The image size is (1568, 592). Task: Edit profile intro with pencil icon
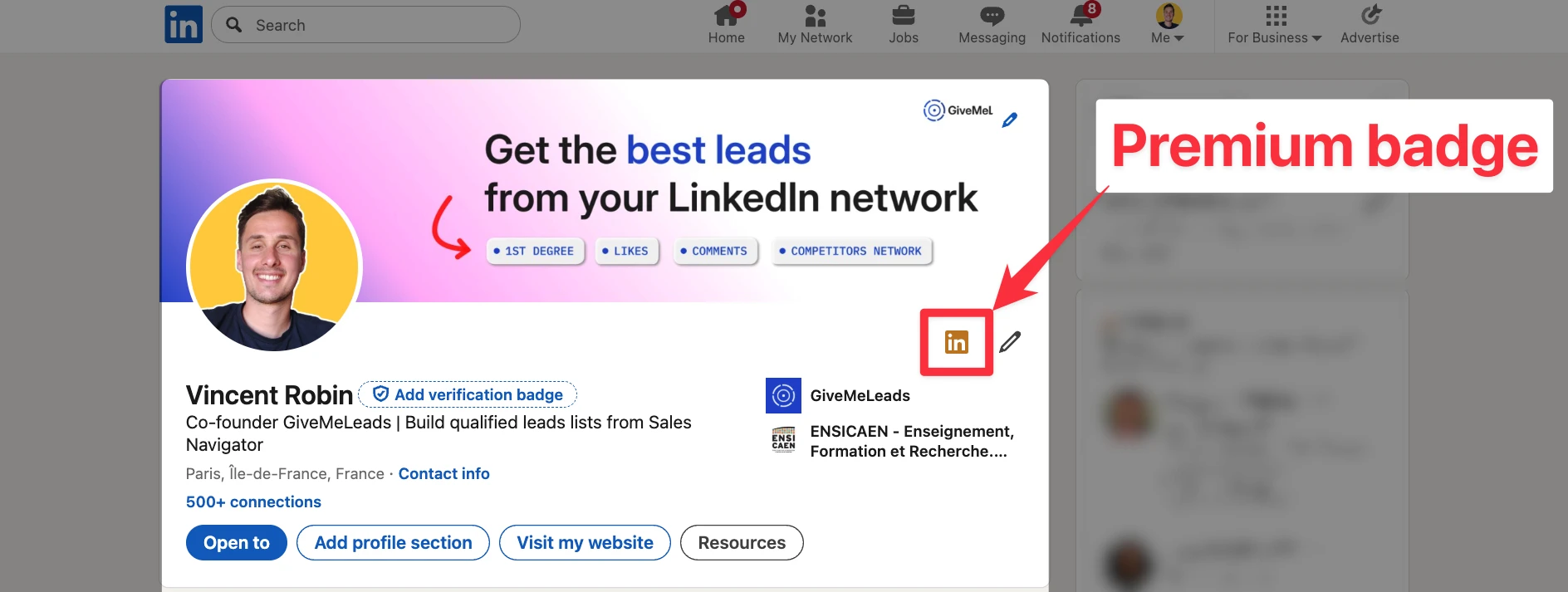(1010, 342)
